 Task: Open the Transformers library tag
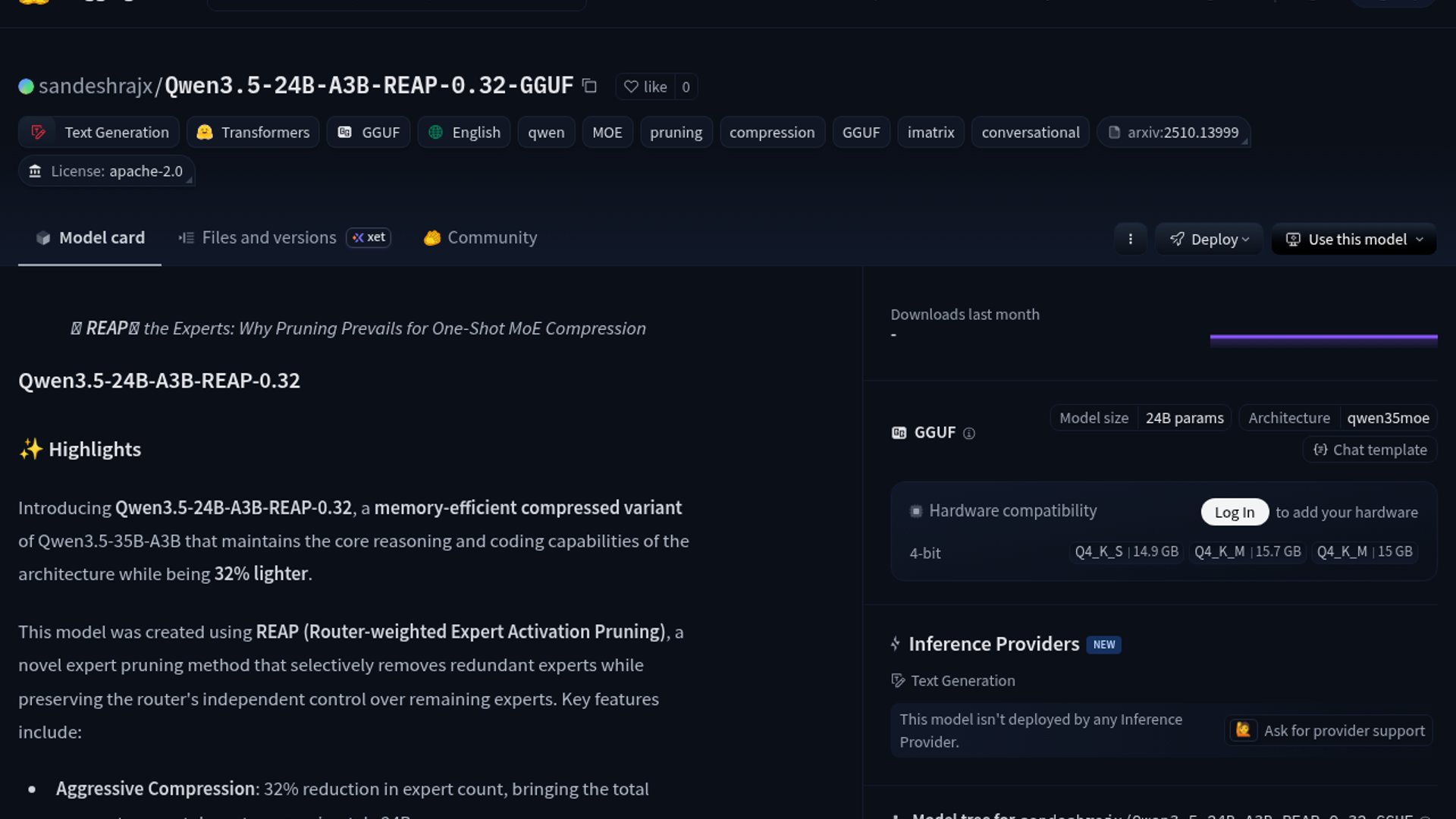click(253, 132)
